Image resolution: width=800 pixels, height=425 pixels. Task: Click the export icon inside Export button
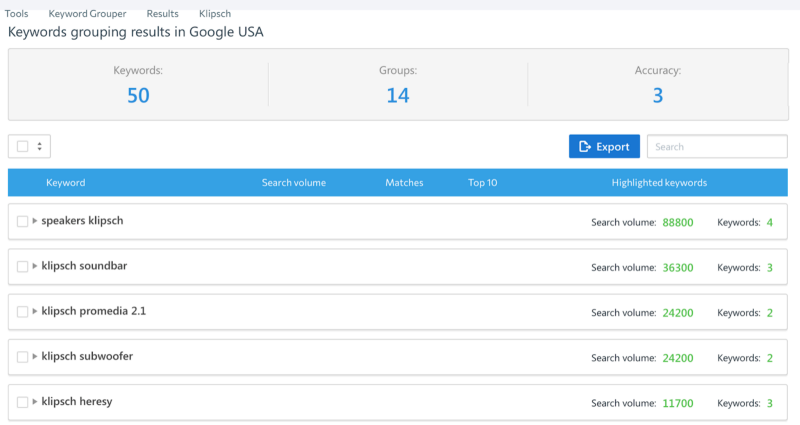(x=585, y=147)
